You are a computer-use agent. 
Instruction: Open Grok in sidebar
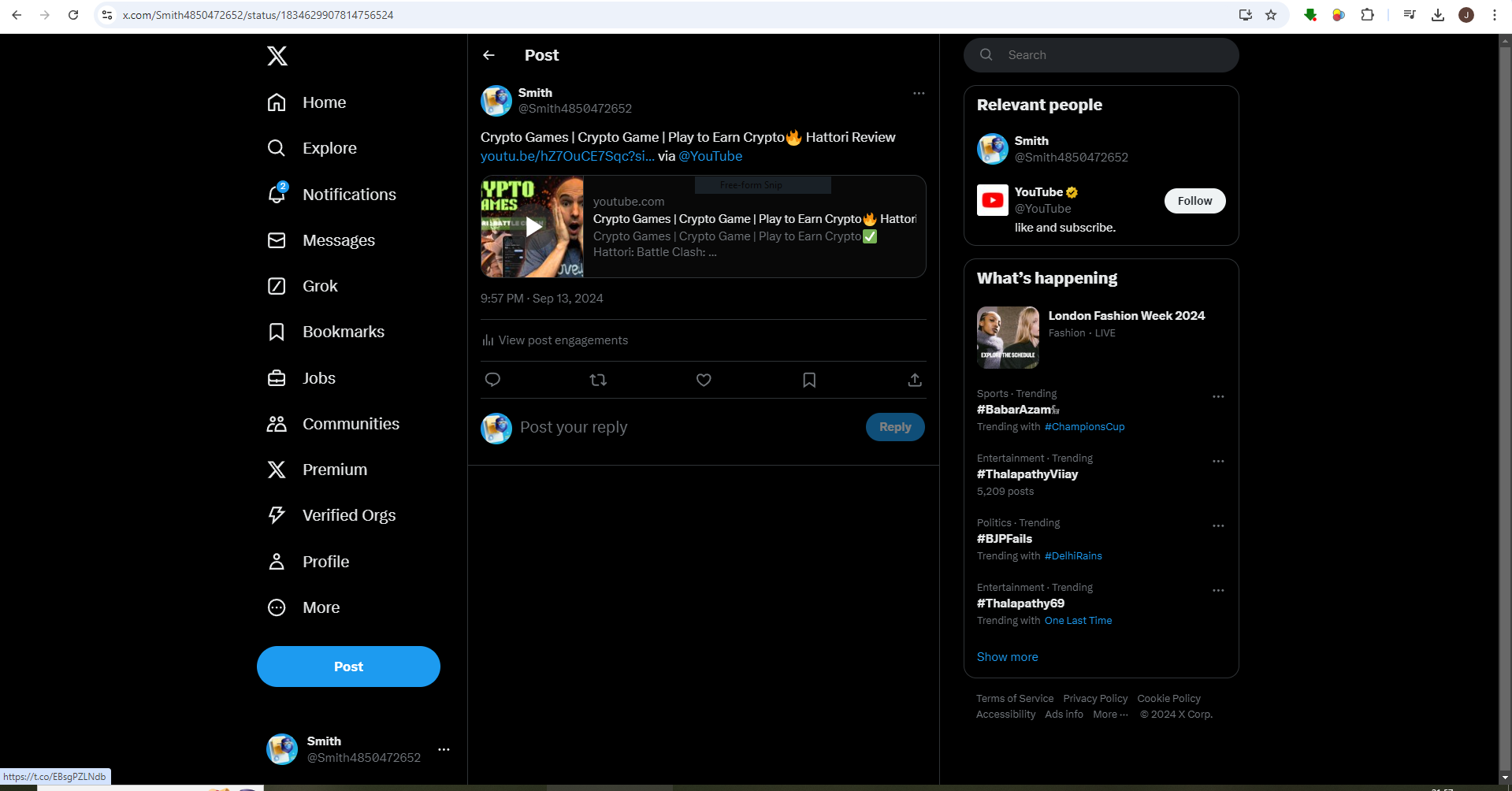(x=303, y=286)
